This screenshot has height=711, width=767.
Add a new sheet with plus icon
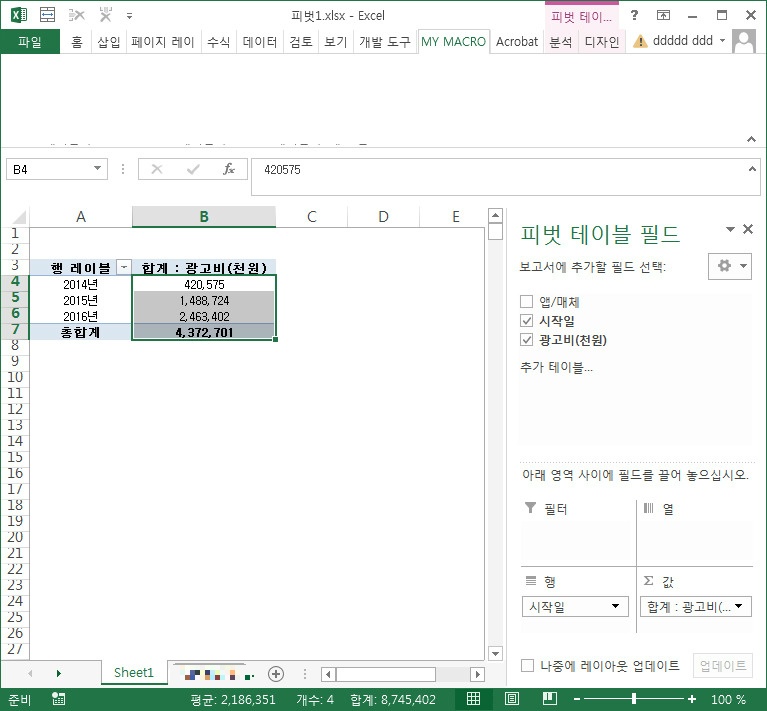tap(276, 674)
